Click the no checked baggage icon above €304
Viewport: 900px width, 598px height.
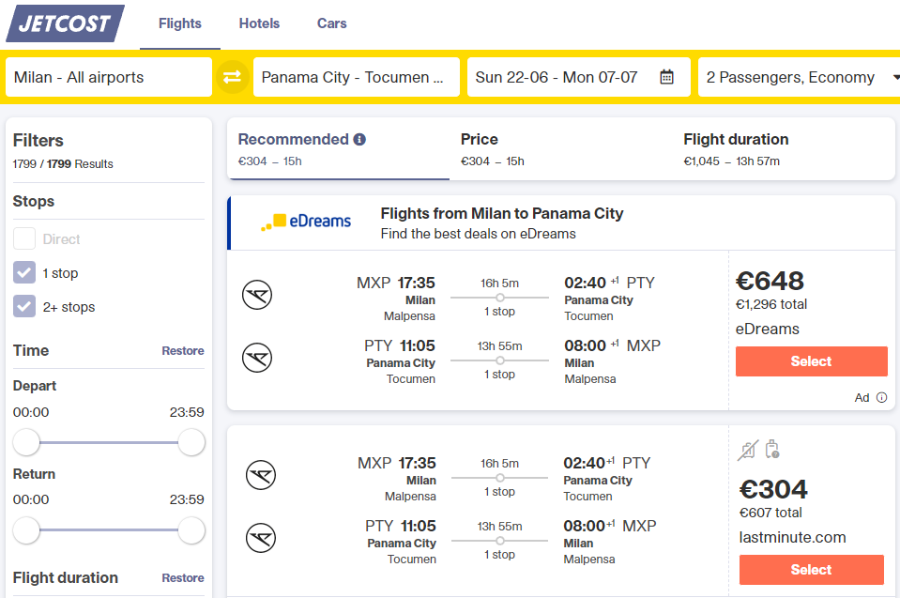pyautogui.click(x=748, y=450)
